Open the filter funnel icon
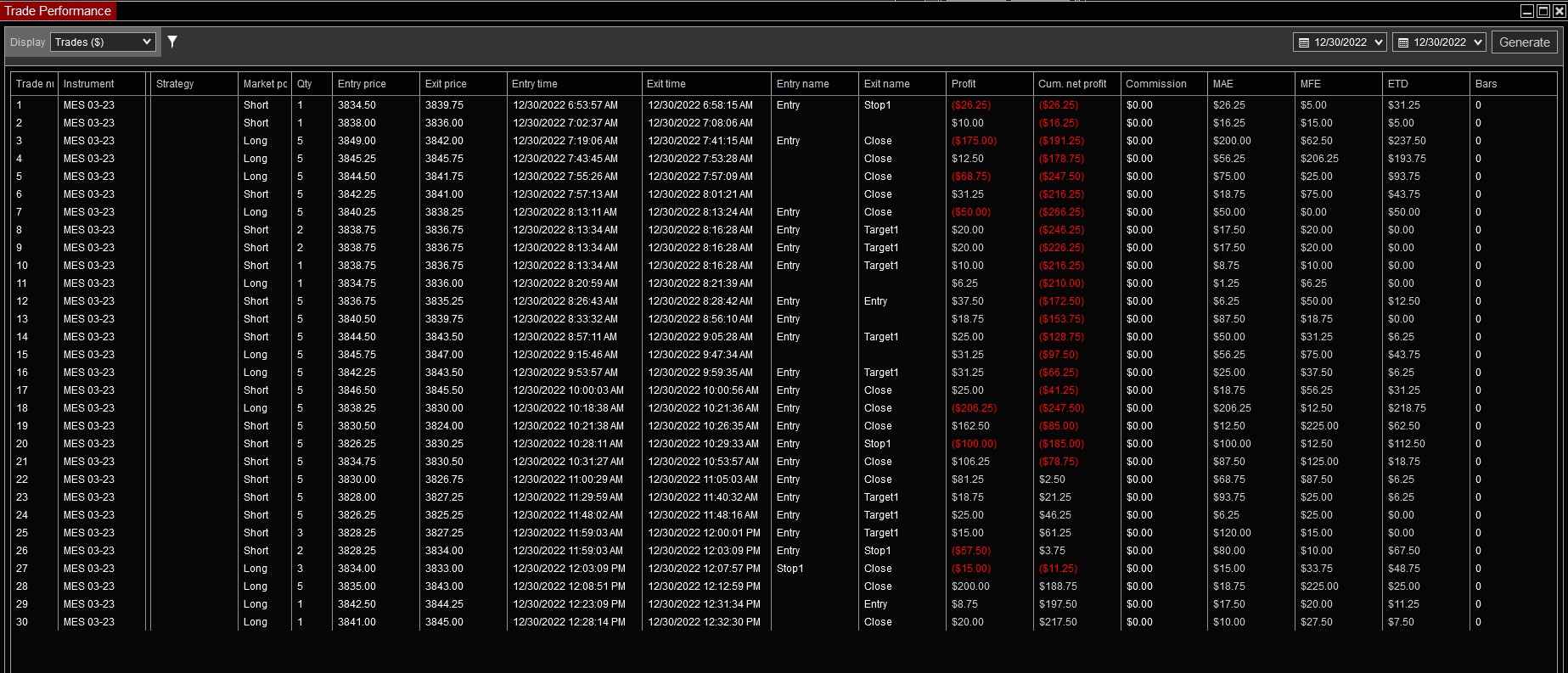 [x=172, y=42]
